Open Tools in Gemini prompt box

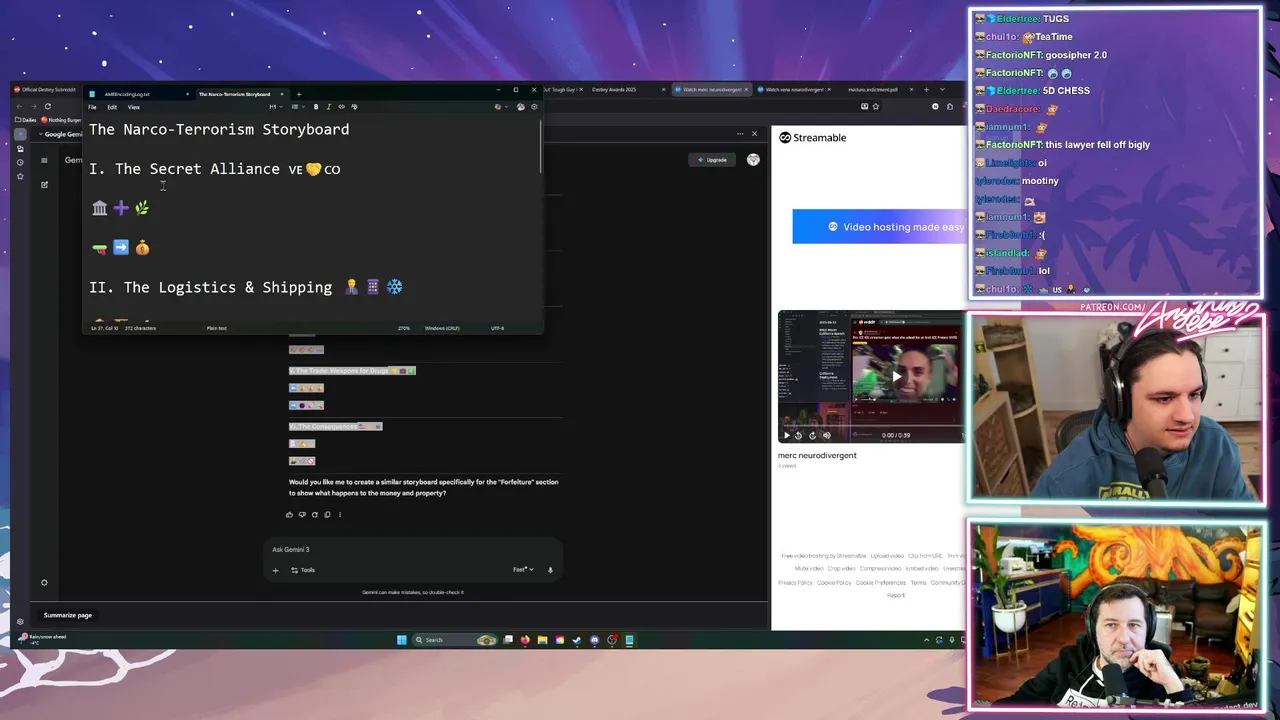click(x=303, y=570)
